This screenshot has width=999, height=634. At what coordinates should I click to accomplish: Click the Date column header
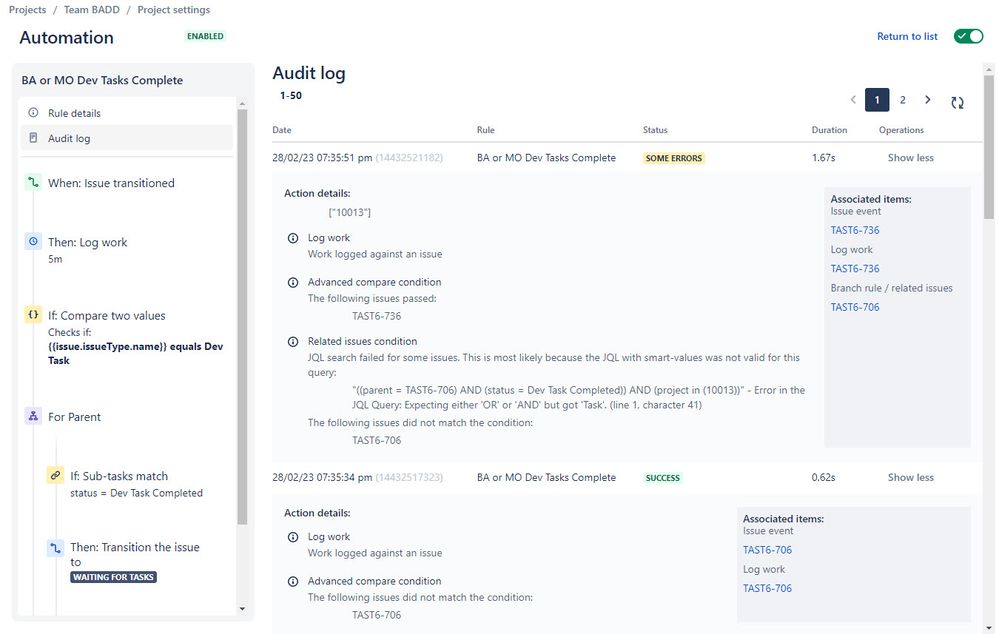(282, 129)
